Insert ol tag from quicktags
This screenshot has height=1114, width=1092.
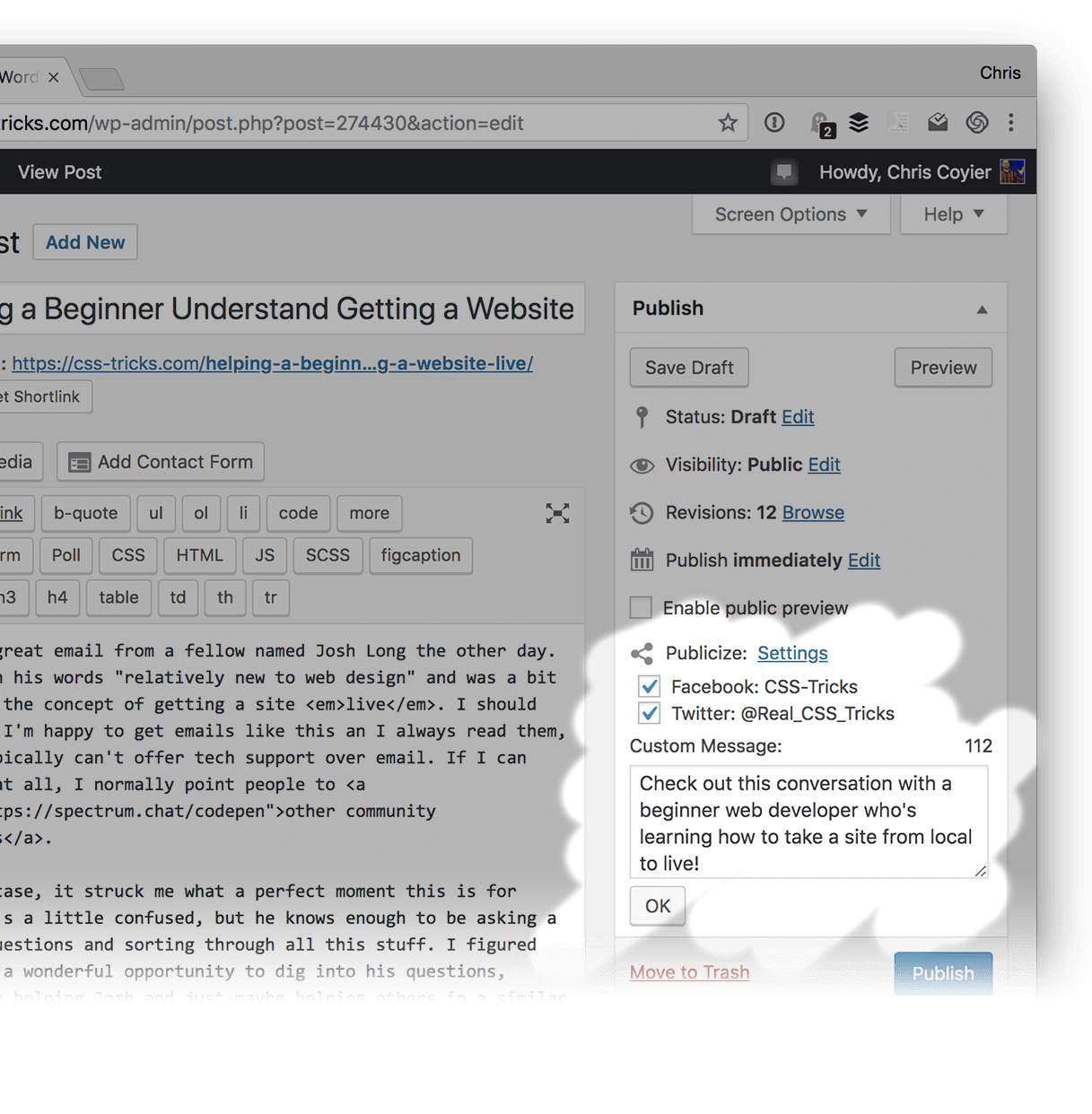tap(201, 513)
